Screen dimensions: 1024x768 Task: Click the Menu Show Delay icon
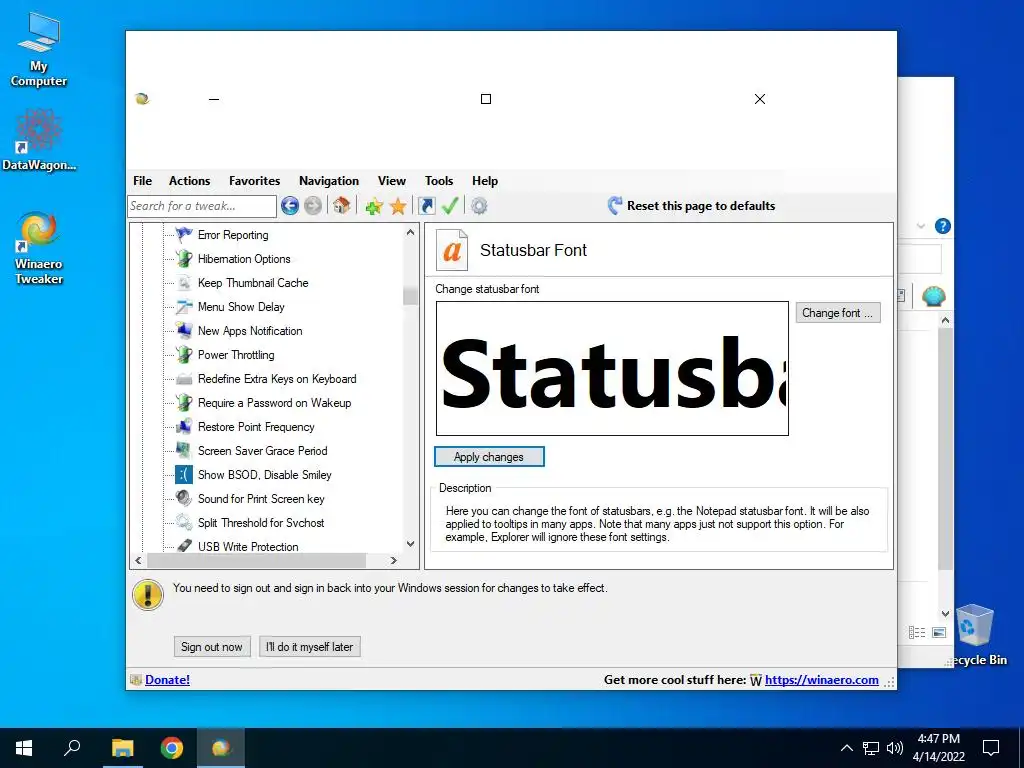click(x=184, y=306)
